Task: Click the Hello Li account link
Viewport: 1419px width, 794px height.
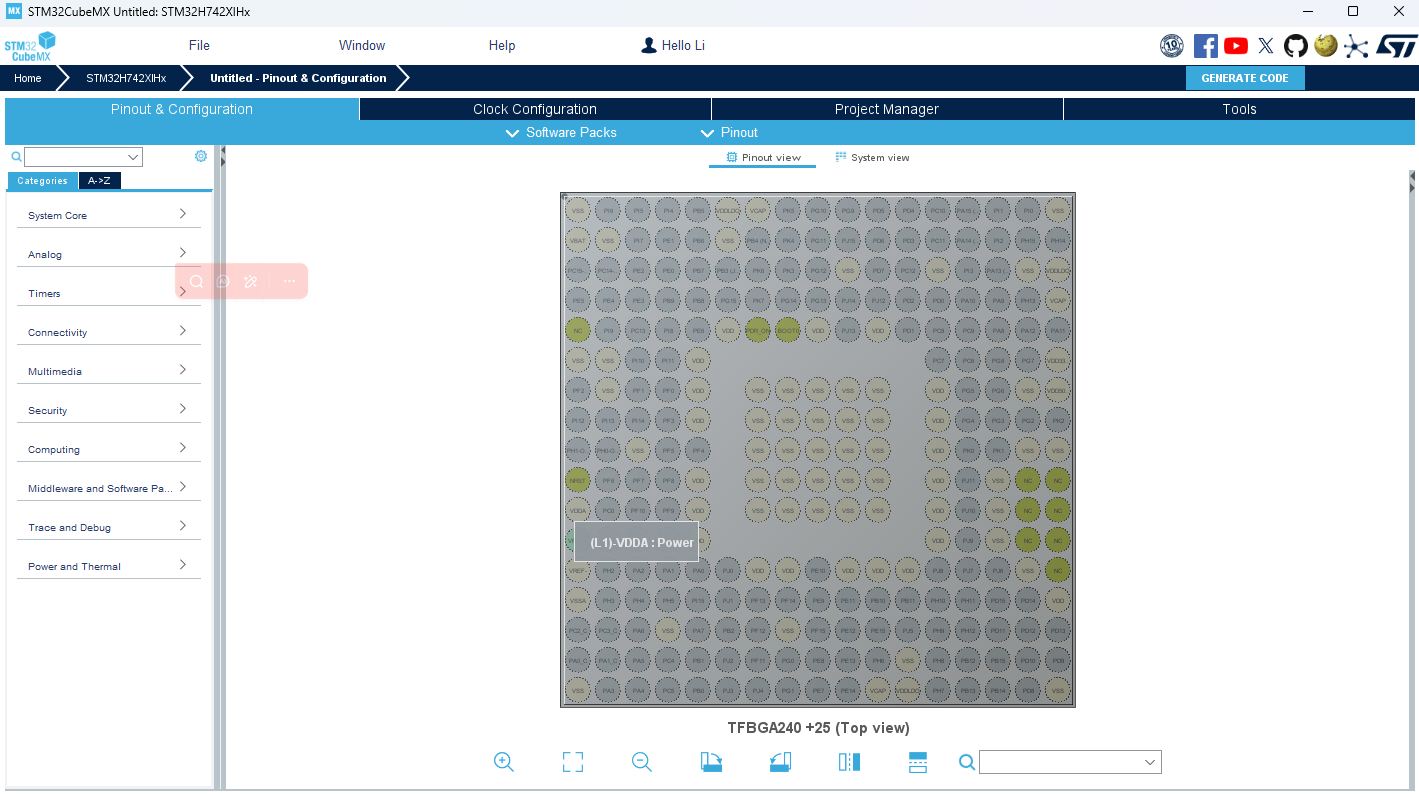Action: (x=683, y=46)
